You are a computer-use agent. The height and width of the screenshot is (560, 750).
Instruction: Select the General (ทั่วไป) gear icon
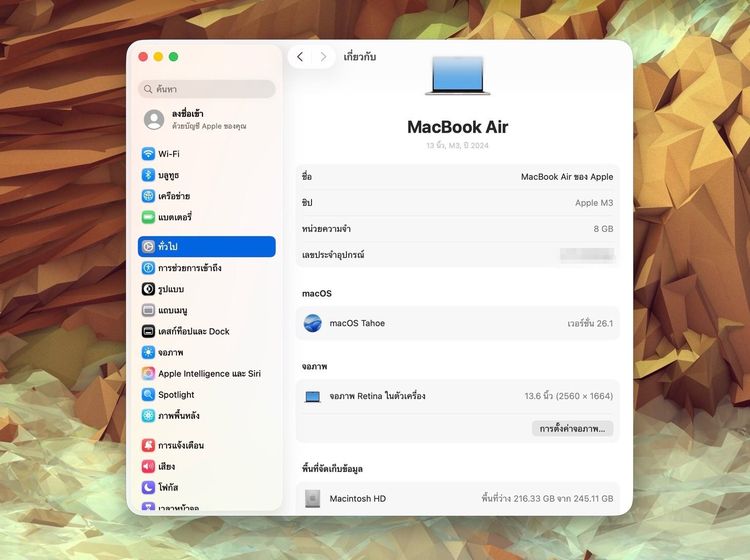[148, 246]
